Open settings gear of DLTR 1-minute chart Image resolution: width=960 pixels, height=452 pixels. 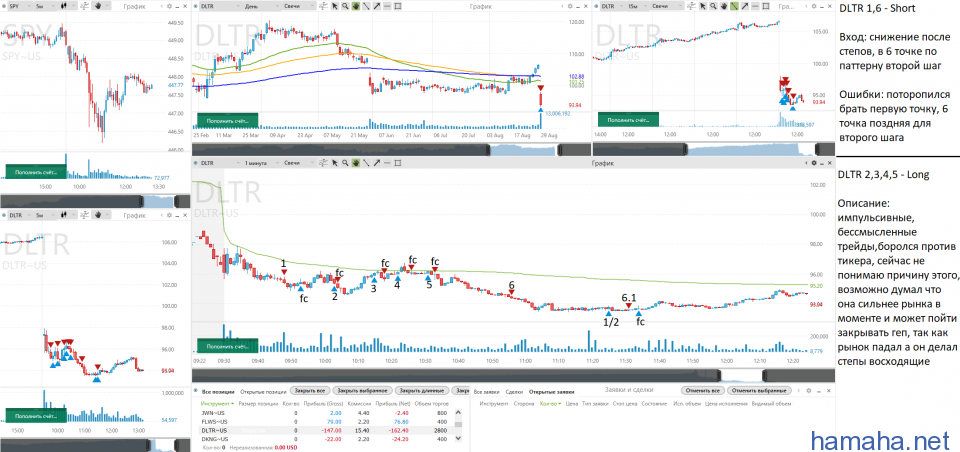click(814, 163)
